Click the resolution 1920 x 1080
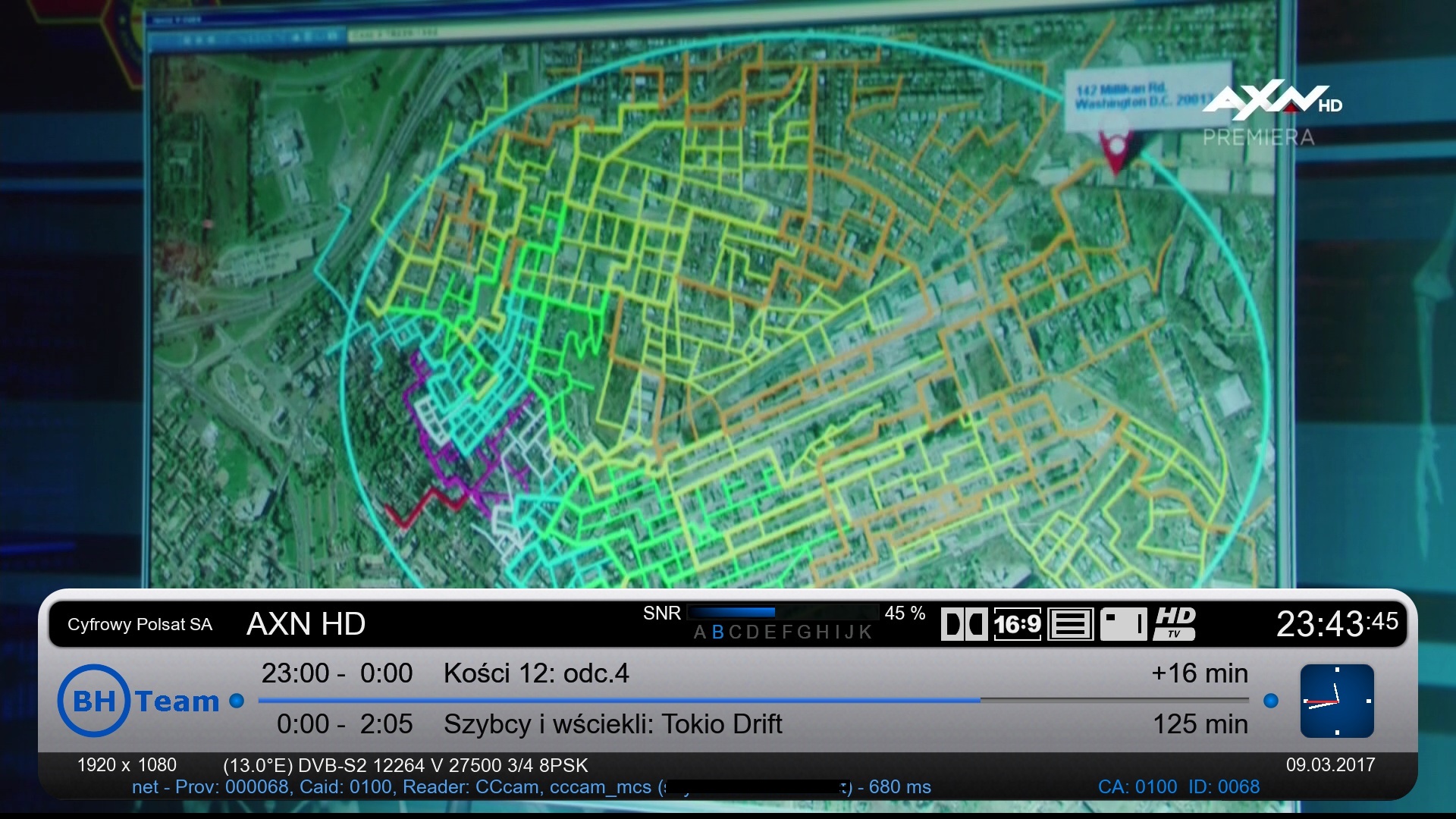Viewport: 1456px width, 819px height. coord(127,764)
